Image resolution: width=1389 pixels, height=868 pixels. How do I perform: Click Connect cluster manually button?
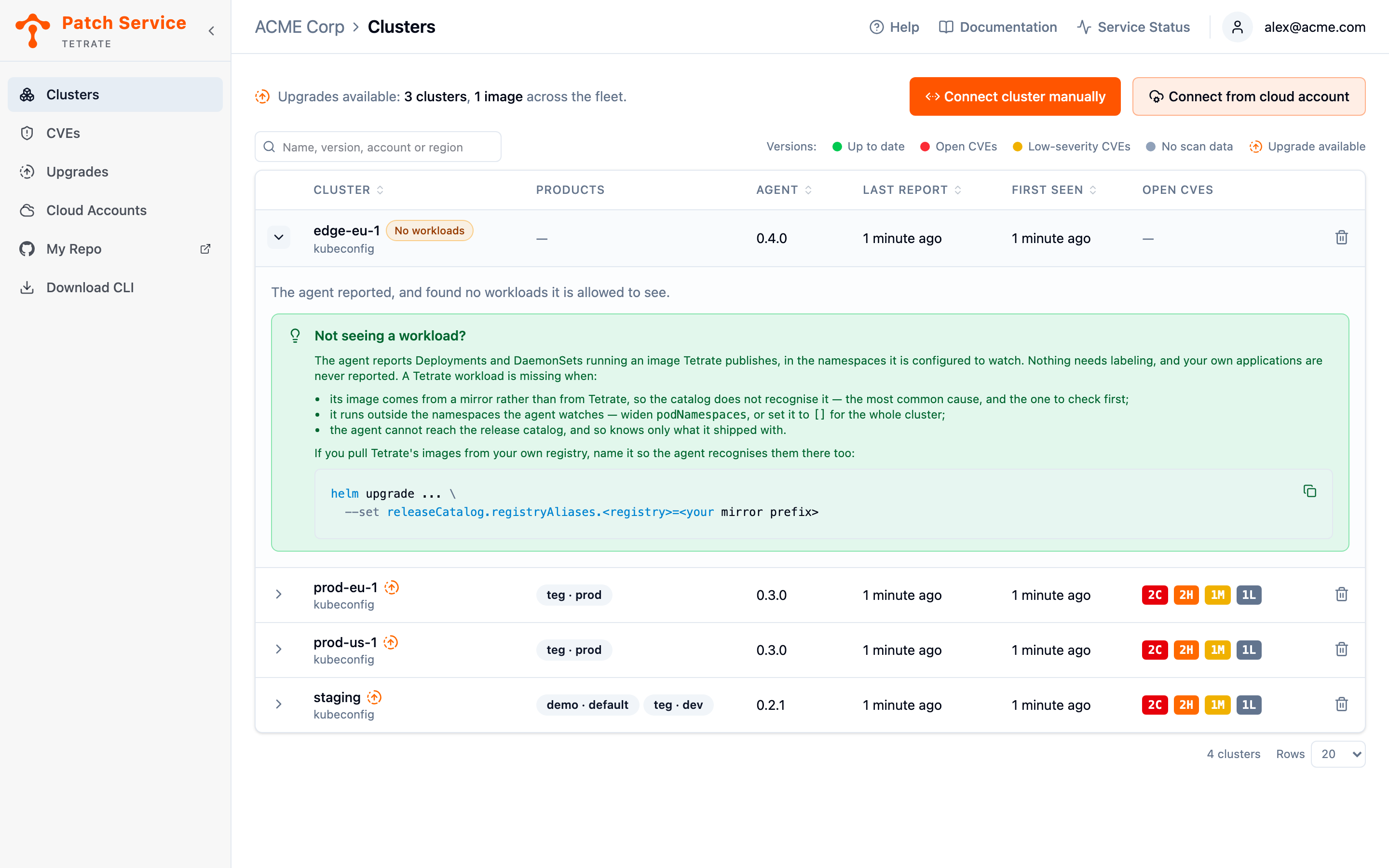(x=1015, y=96)
